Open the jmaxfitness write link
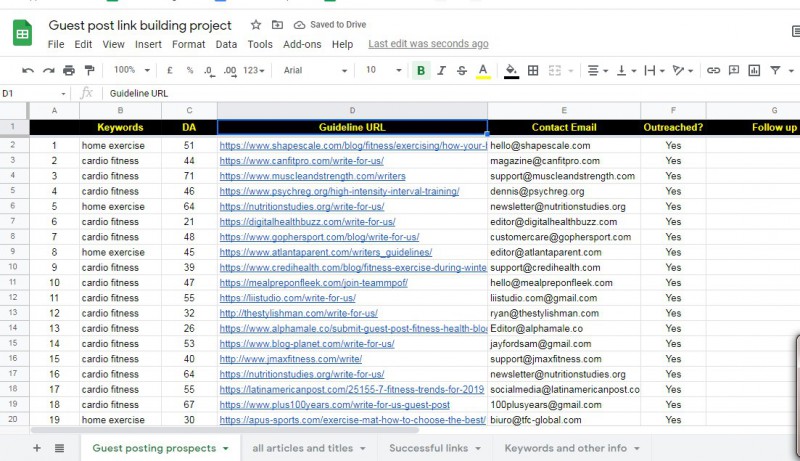 pos(291,359)
